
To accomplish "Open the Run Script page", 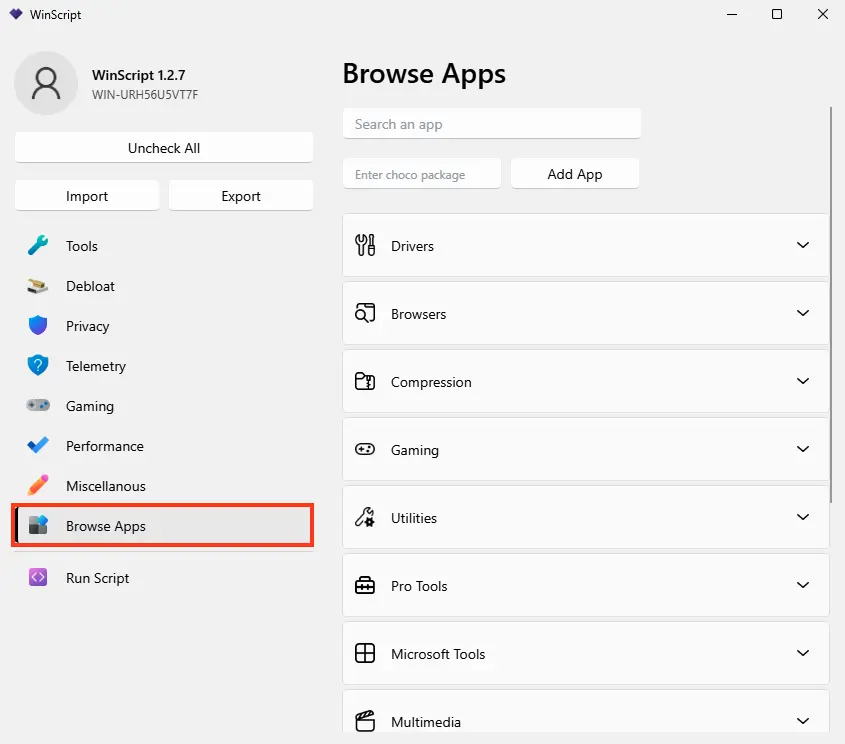I will (163, 578).
